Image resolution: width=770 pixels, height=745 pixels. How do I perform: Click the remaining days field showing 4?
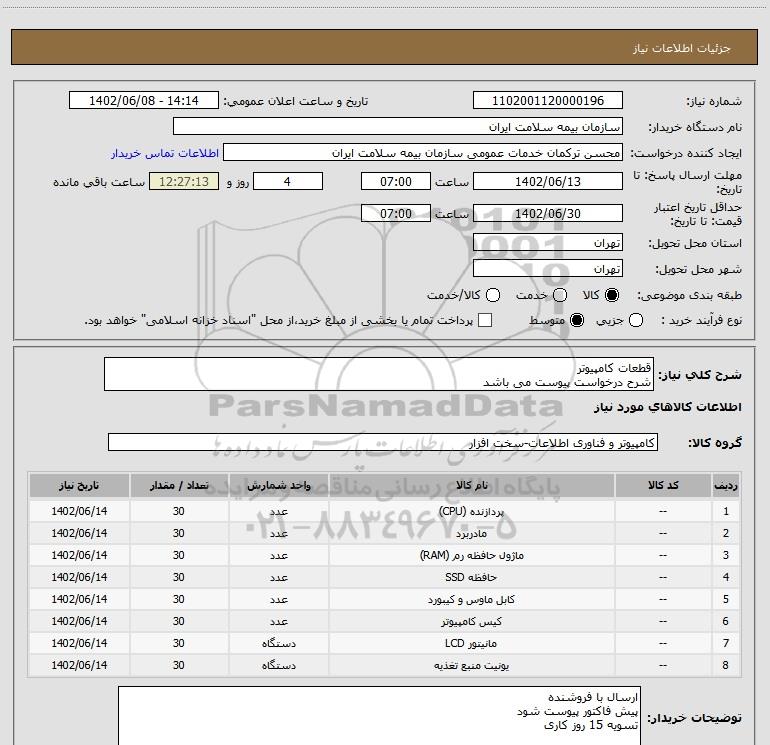click(x=287, y=181)
